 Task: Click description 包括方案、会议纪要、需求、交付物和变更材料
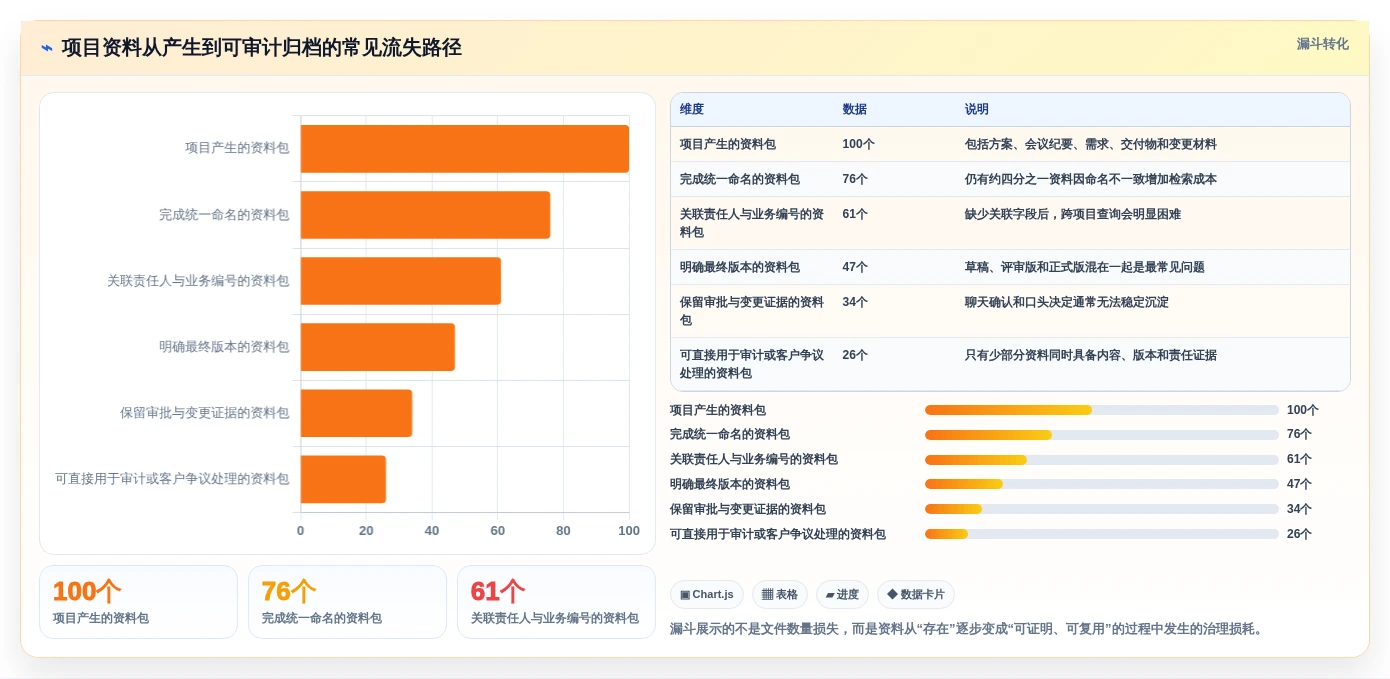coord(1090,144)
